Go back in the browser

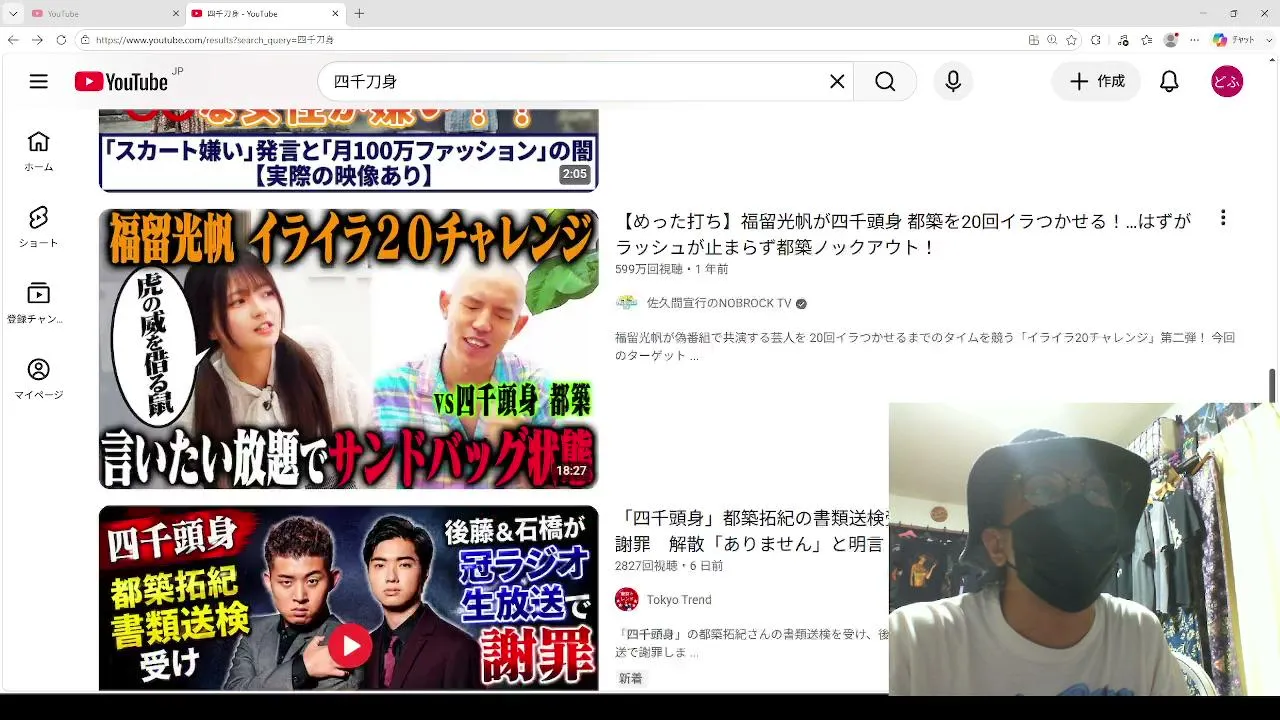pos(13,40)
